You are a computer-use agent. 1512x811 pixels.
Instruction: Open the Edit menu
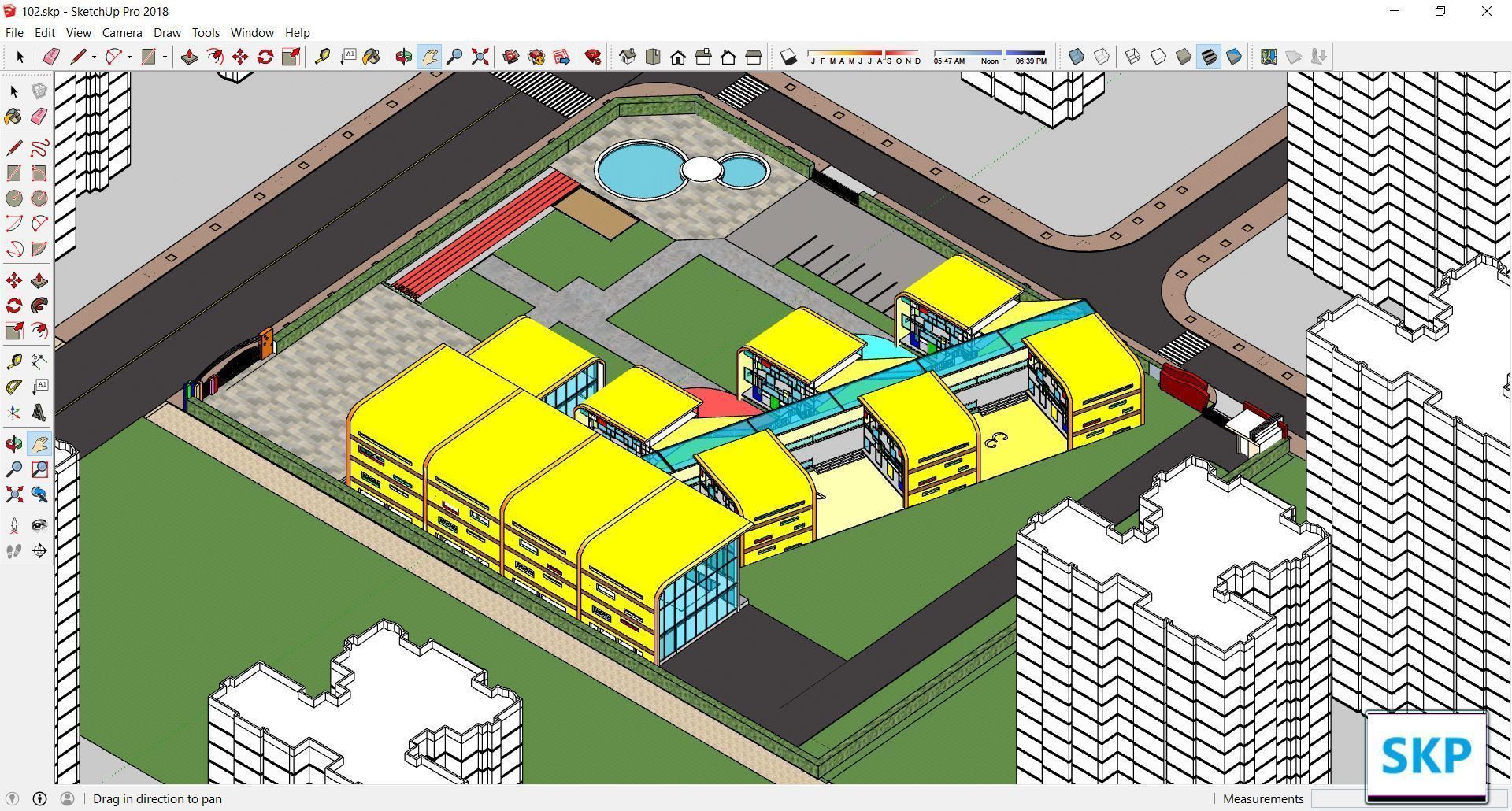pos(44,32)
